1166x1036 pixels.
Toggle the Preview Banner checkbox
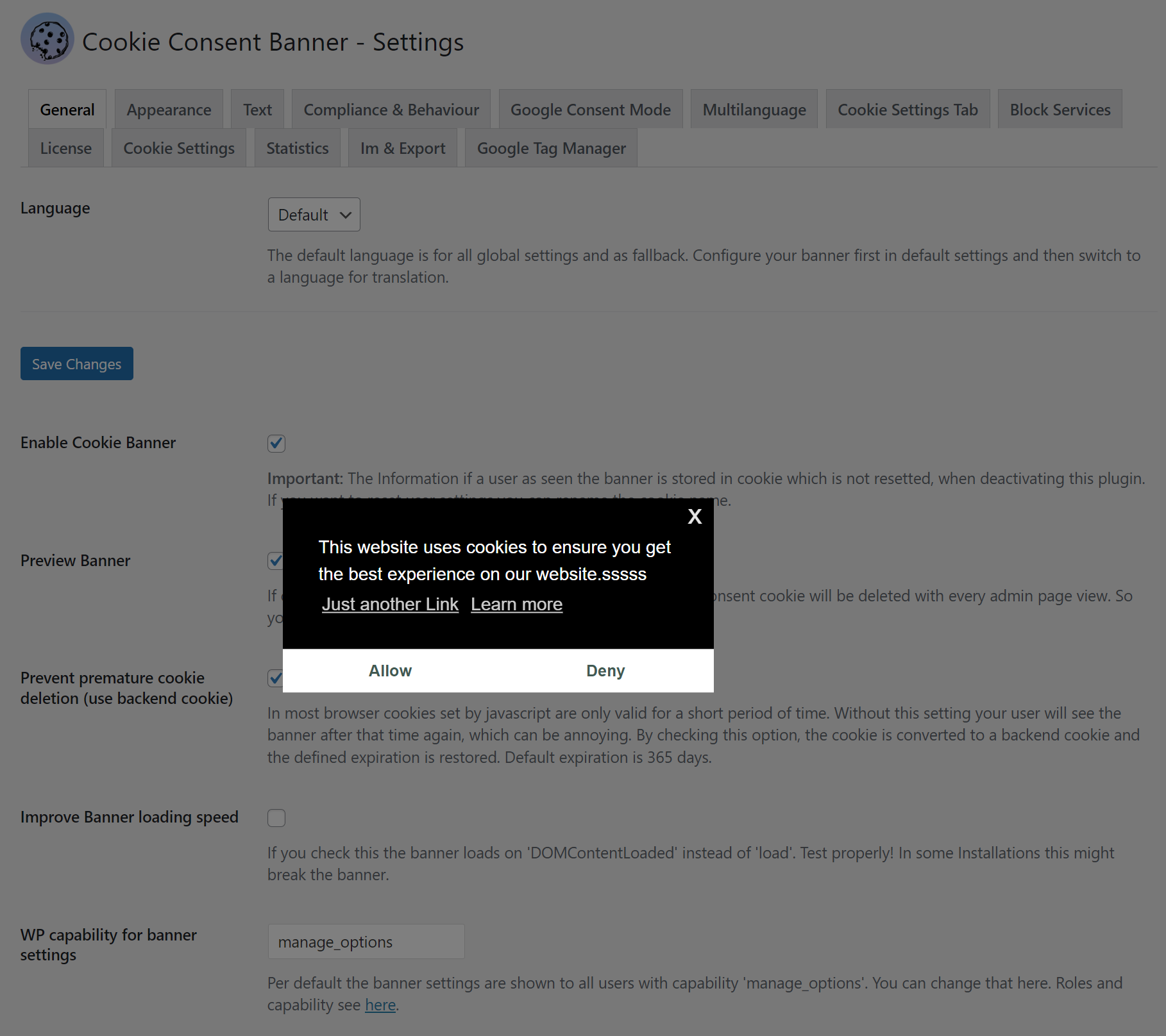[x=275, y=561]
